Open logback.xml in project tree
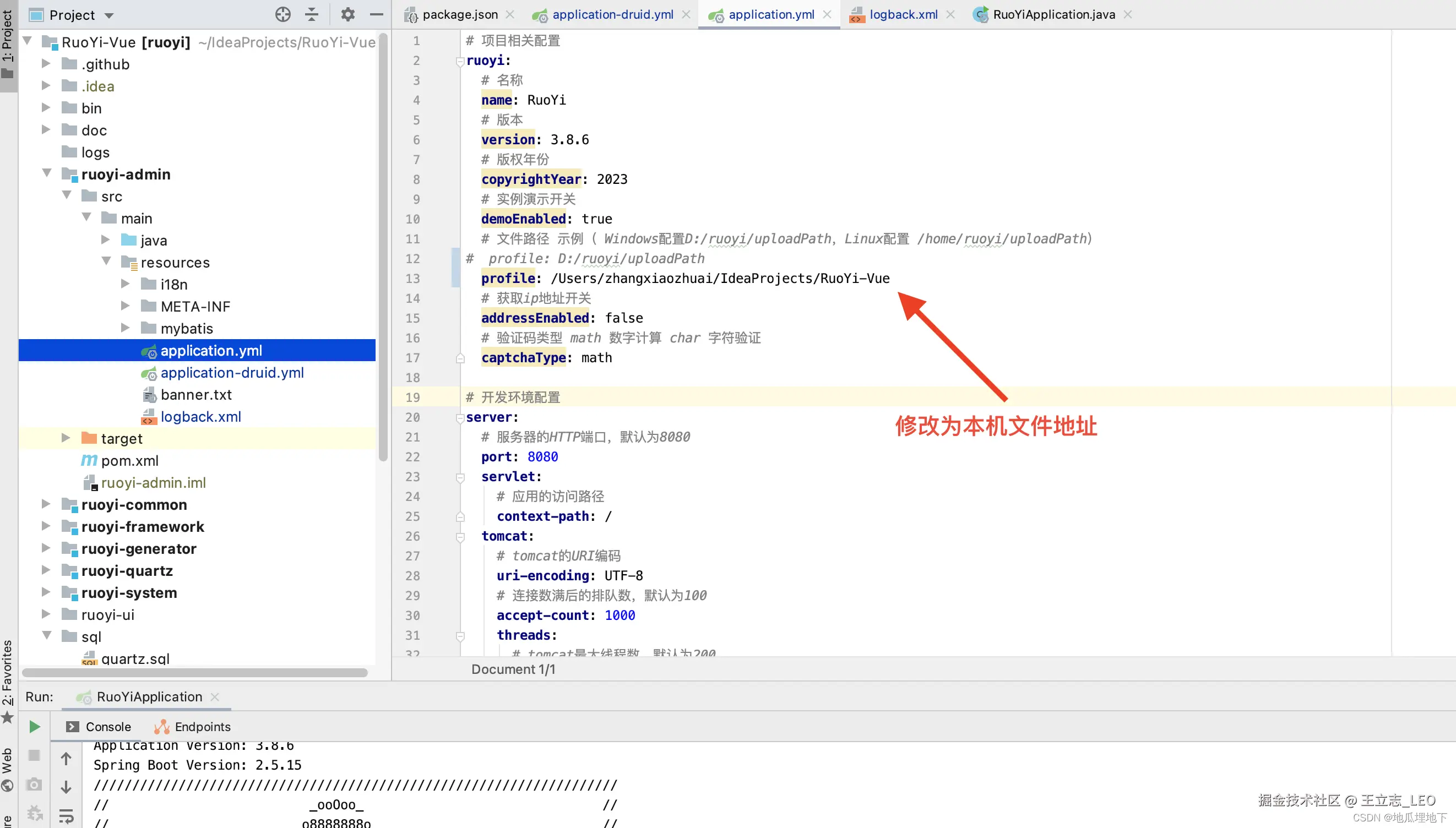Screen dimensions: 1456x828 click(200, 417)
